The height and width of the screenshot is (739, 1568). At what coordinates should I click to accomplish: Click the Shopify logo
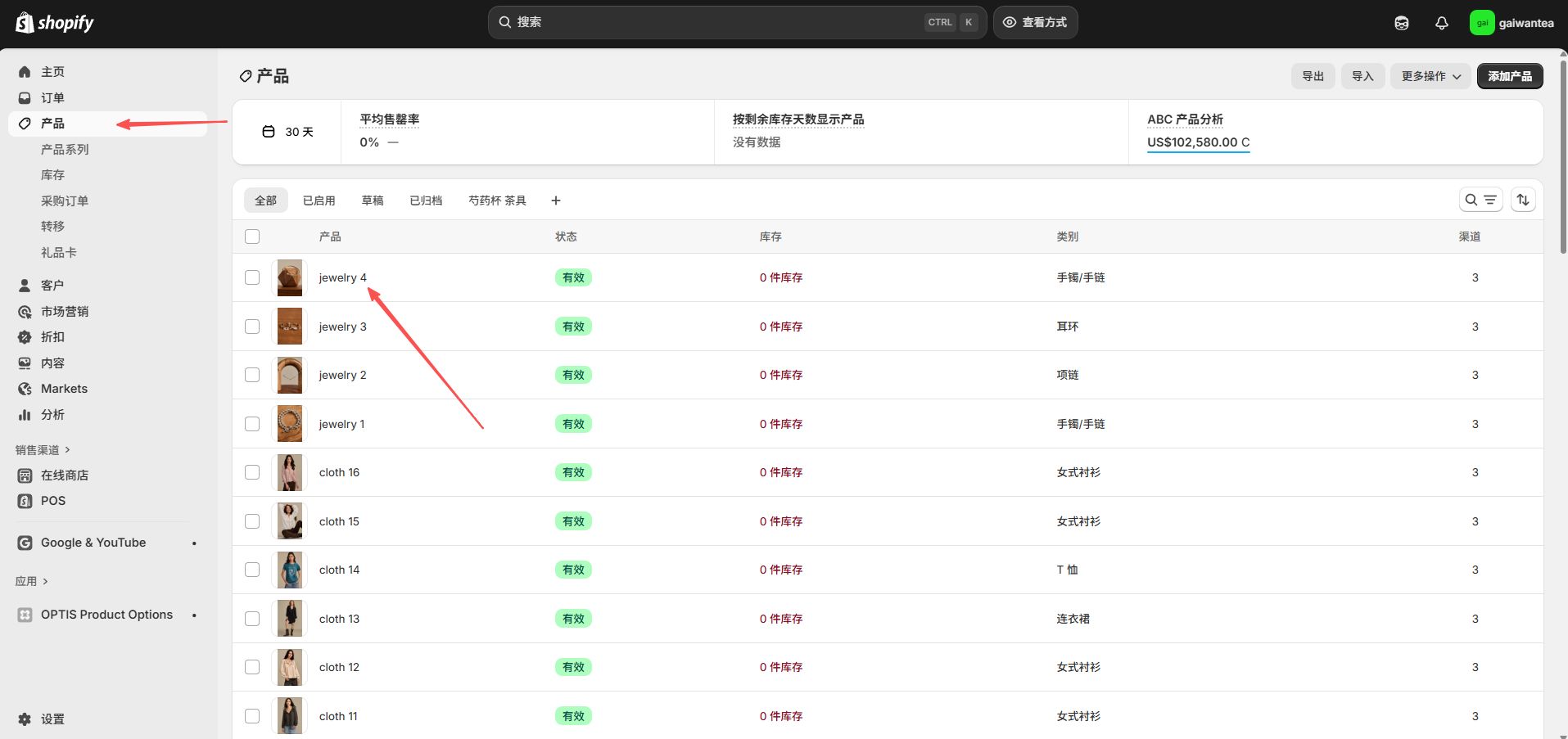point(55,23)
